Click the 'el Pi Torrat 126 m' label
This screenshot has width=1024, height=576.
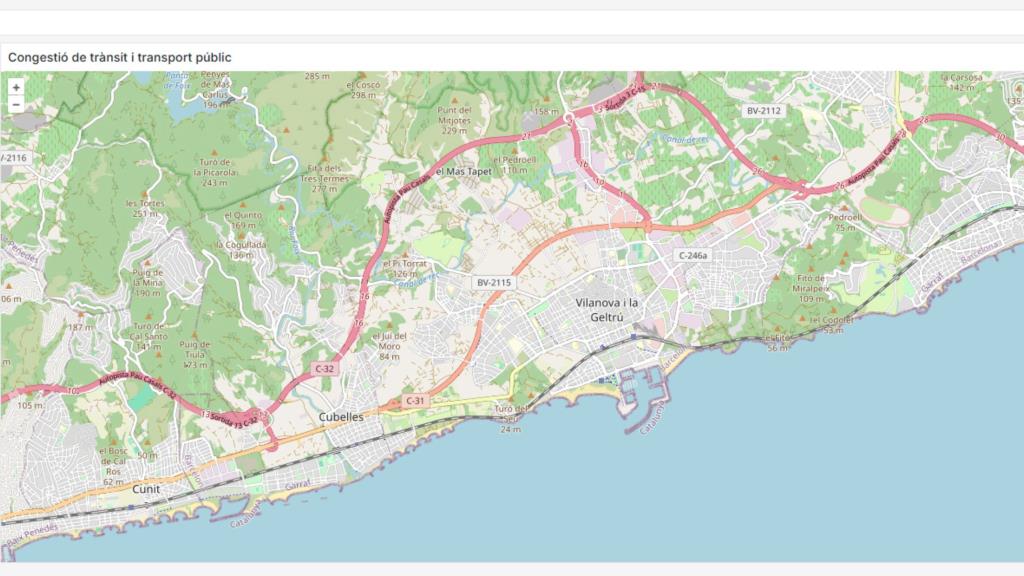405,268
